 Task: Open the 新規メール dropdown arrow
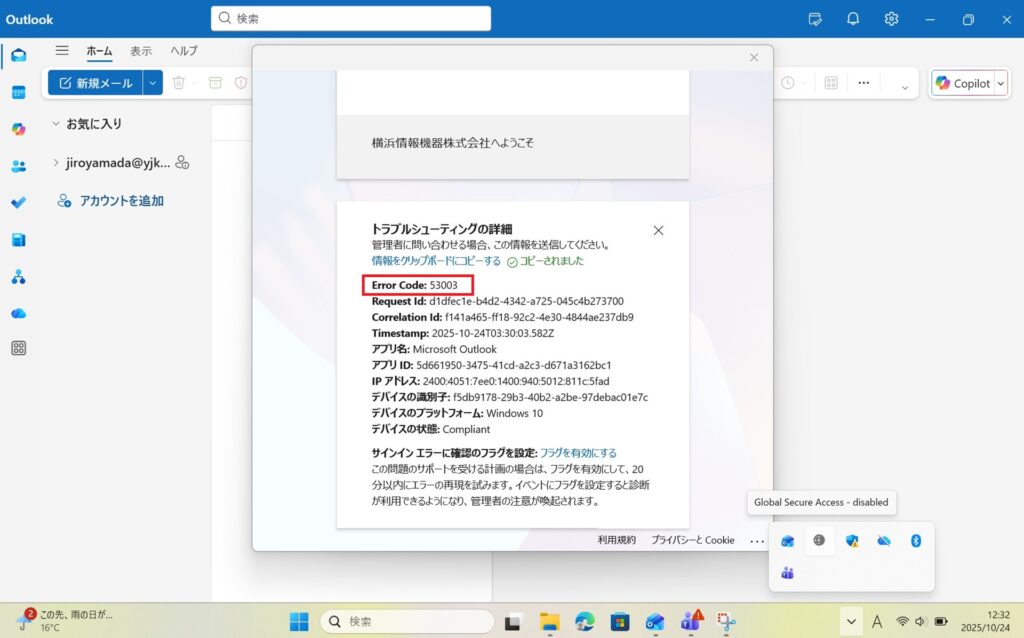coord(153,84)
